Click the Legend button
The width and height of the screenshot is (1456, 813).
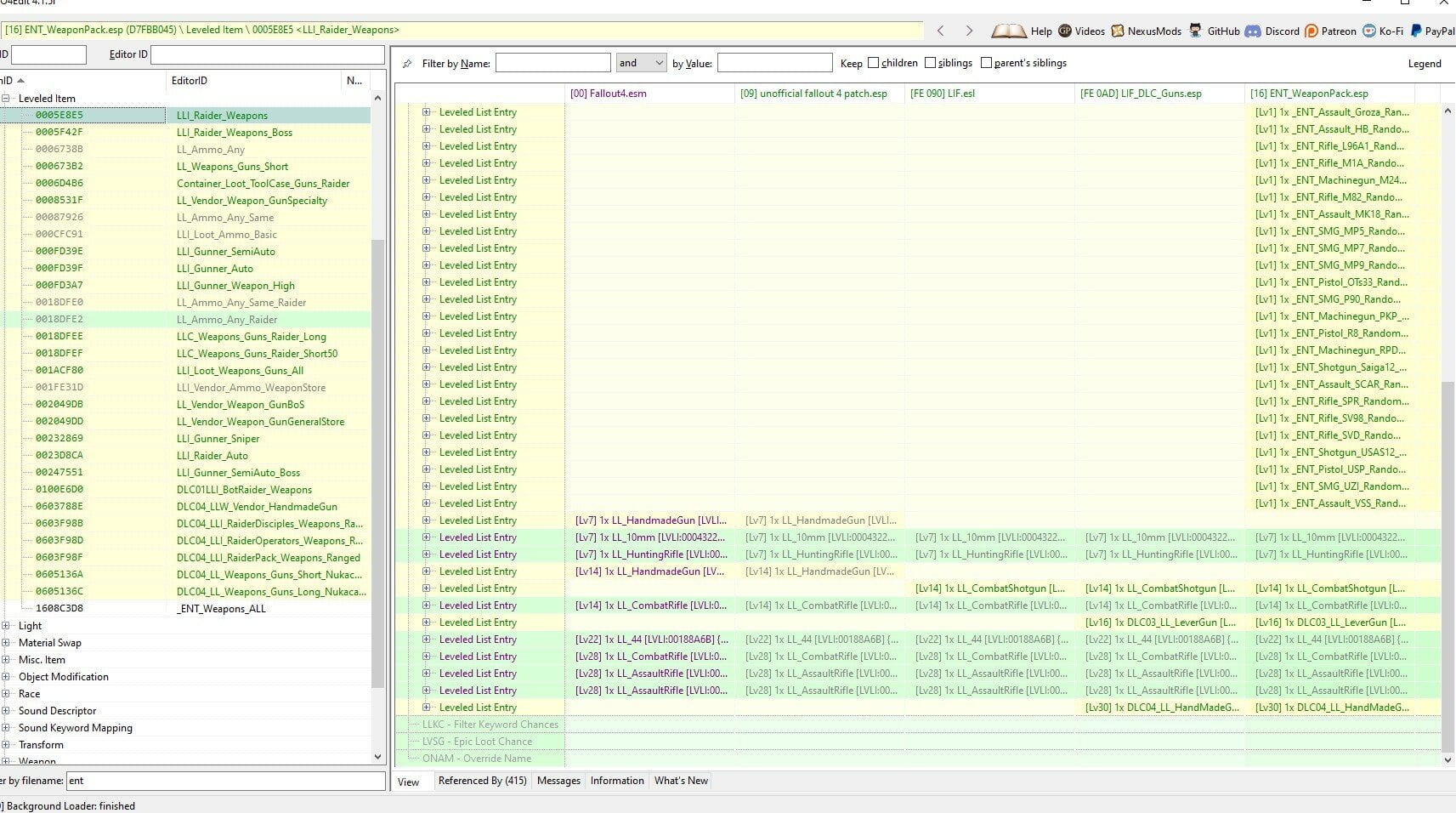point(1424,64)
